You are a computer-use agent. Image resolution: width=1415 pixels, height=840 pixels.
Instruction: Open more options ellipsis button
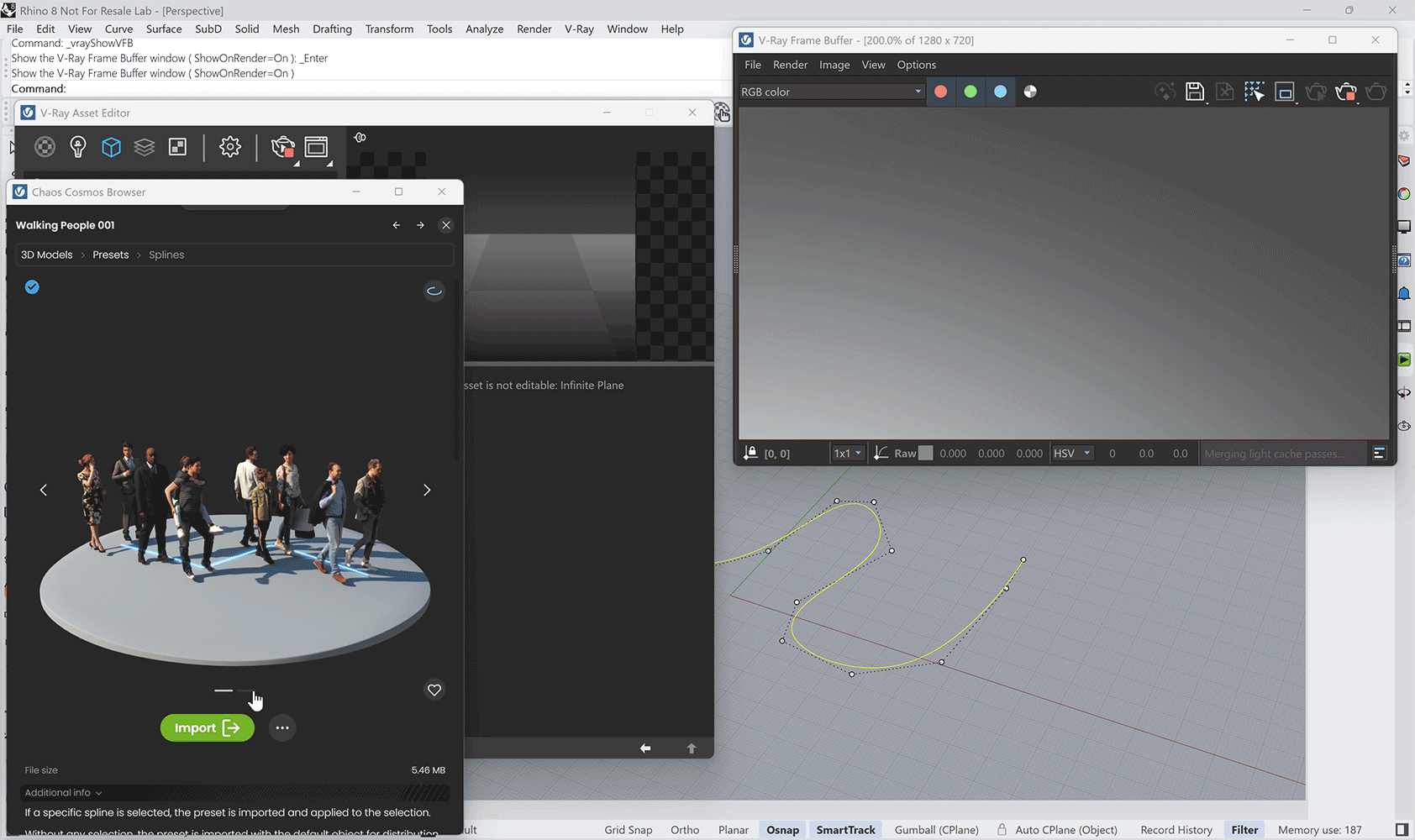(x=282, y=728)
